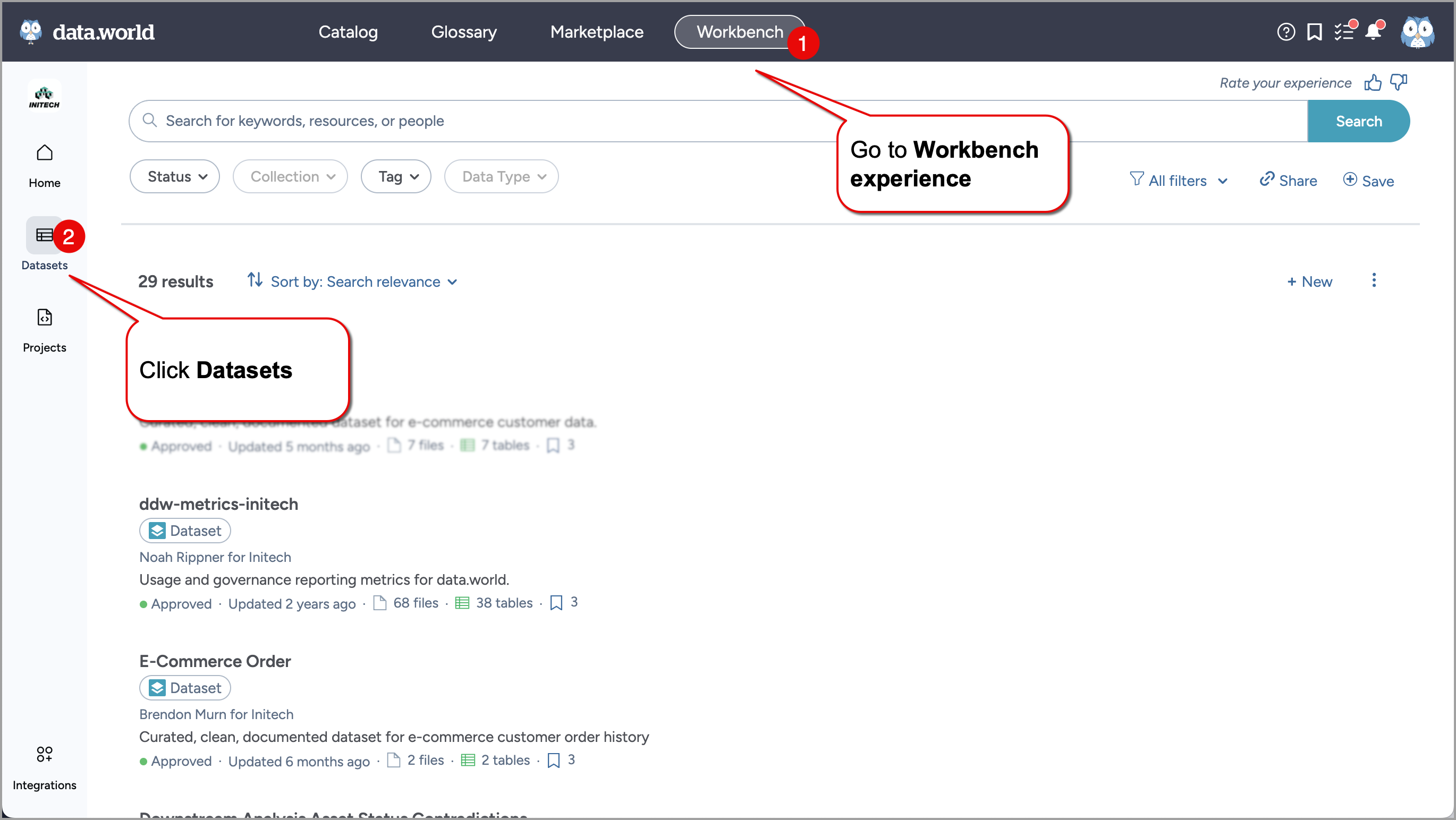Expand the Status filter dropdown
Viewport: 1456px width, 820px height.
175,177
